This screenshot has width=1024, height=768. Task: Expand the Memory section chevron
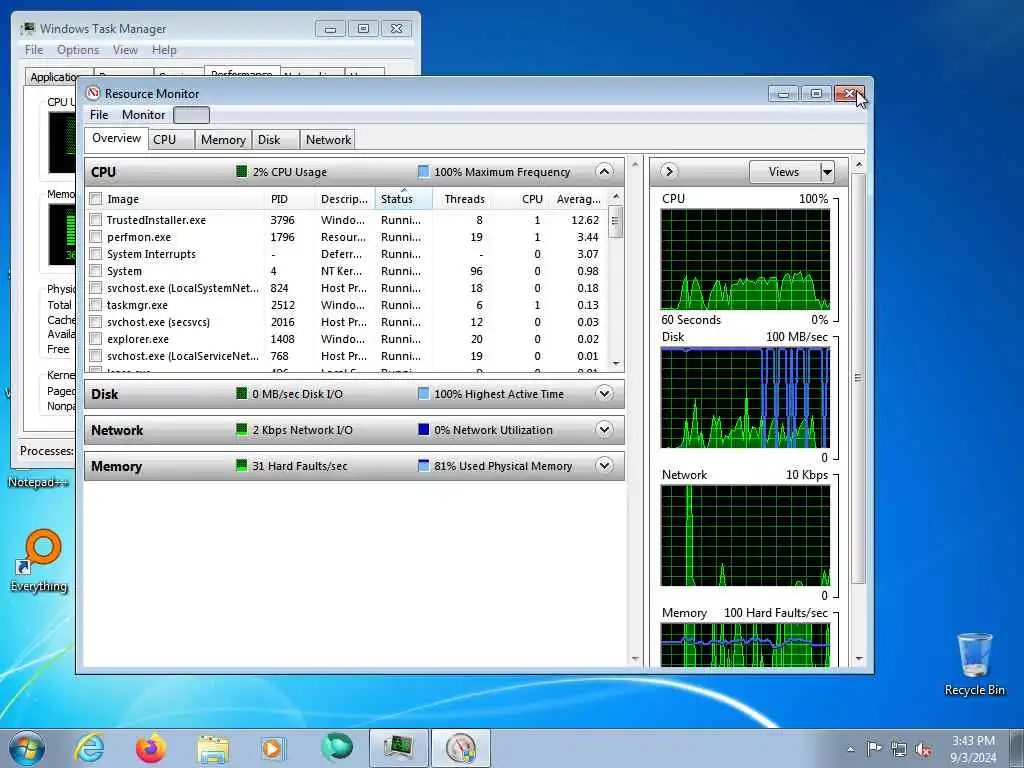[605, 466]
